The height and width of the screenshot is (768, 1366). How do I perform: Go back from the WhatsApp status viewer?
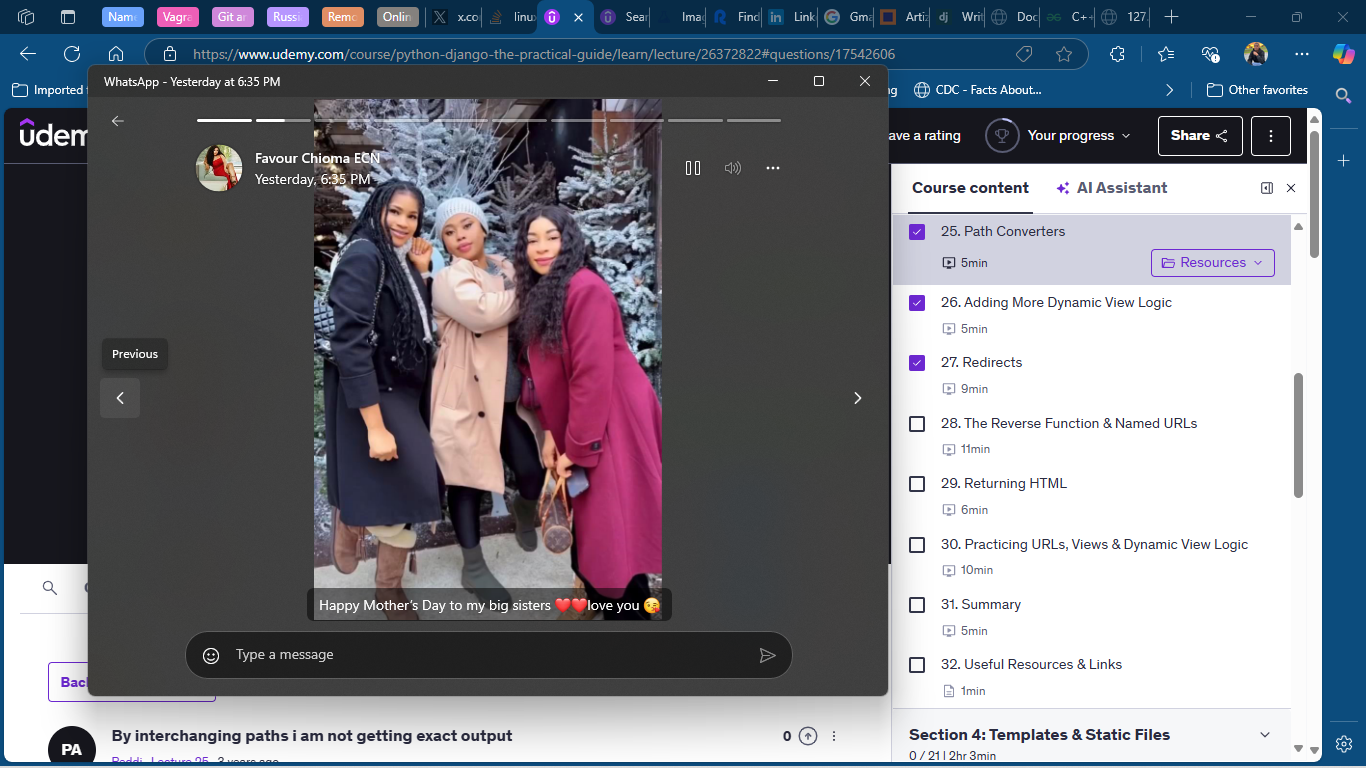[118, 121]
